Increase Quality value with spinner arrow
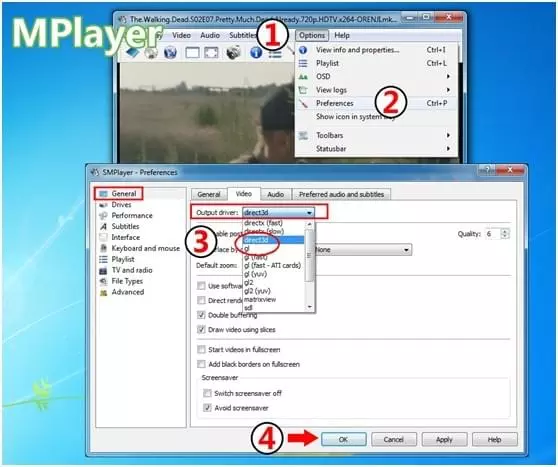Screen dimensions: 558x467 point(505,231)
